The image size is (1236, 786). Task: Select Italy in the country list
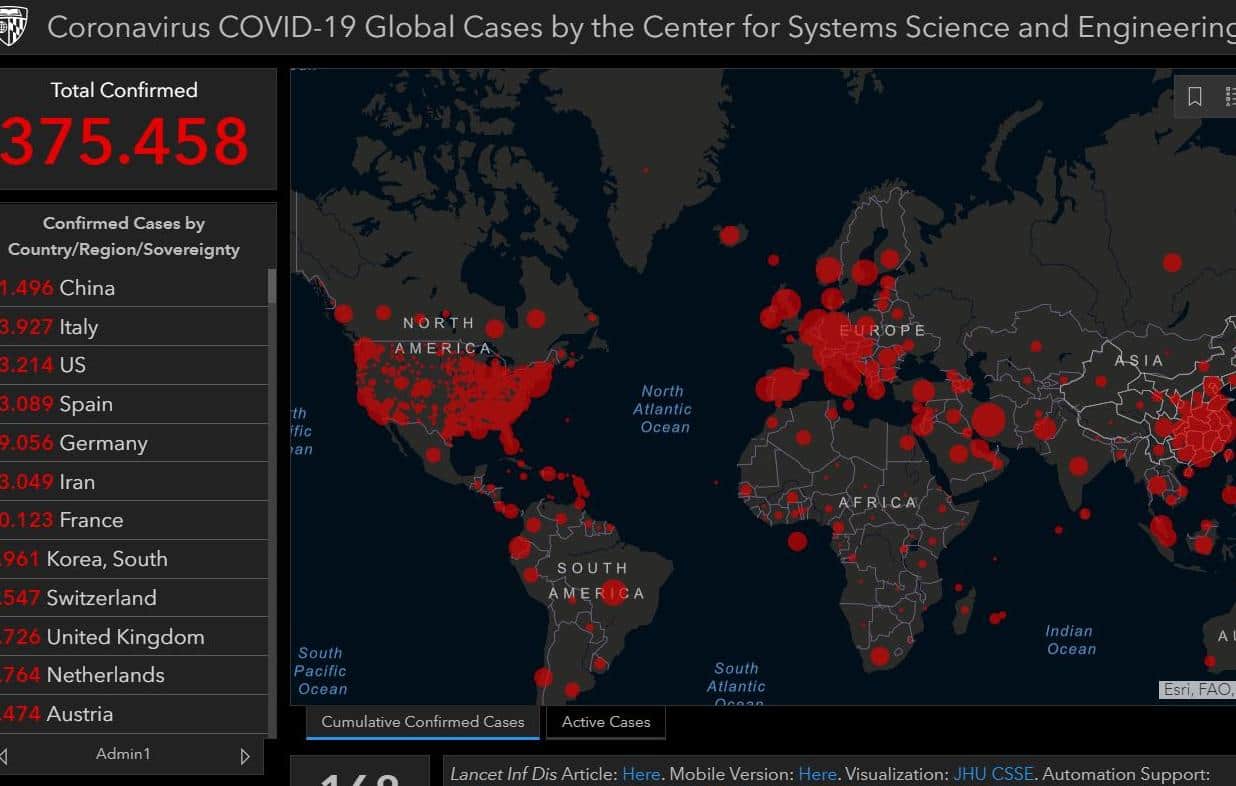134,327
